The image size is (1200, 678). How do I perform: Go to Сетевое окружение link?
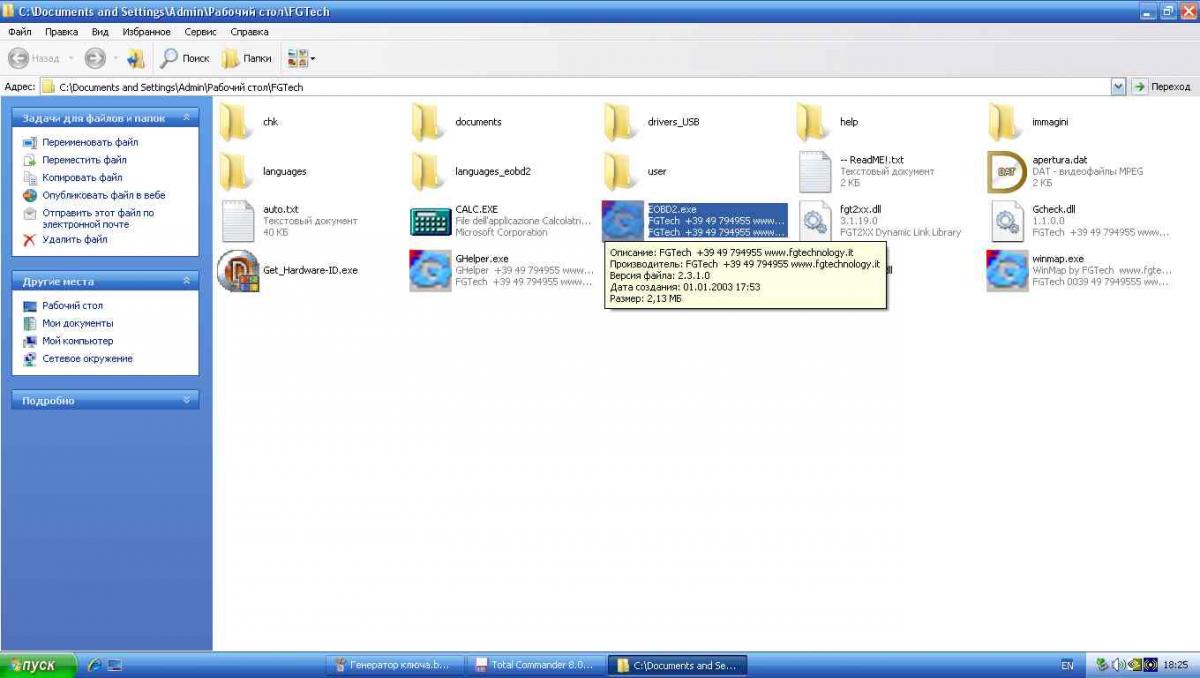(87, 358)
